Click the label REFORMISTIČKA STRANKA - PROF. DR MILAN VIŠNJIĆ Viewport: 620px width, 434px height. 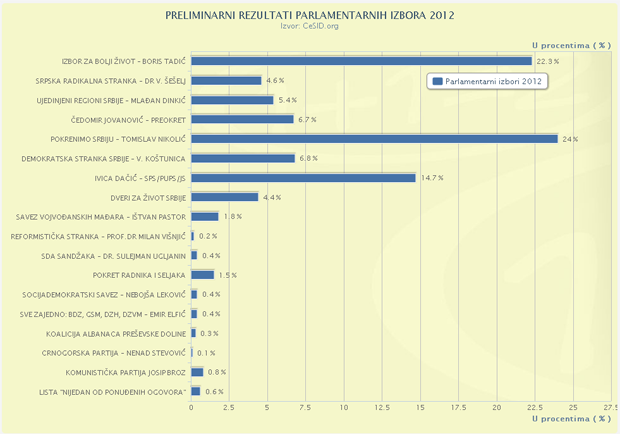[x=98, y=236]
